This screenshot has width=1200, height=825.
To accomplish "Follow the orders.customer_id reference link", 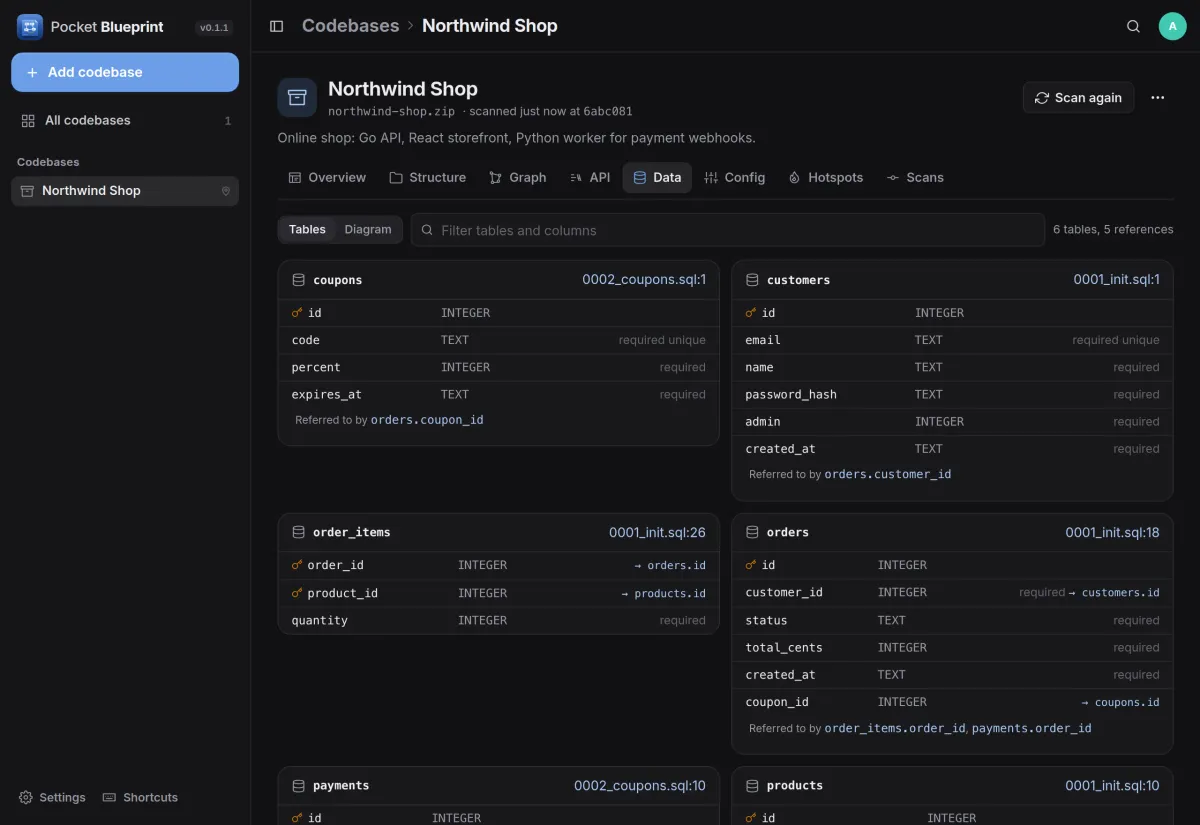I will click(888, 474).
